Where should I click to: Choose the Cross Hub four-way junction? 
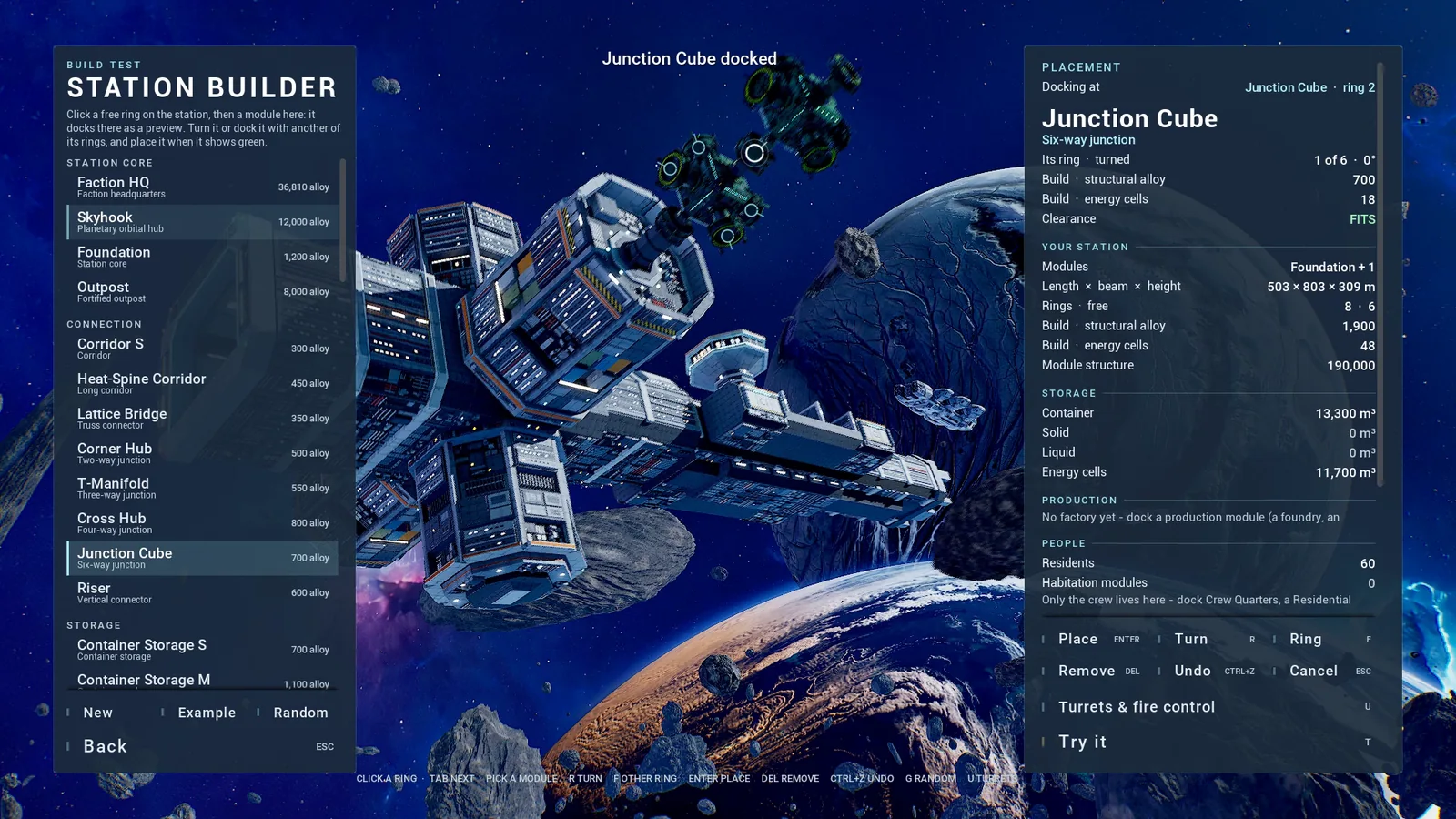click(202, 523)
